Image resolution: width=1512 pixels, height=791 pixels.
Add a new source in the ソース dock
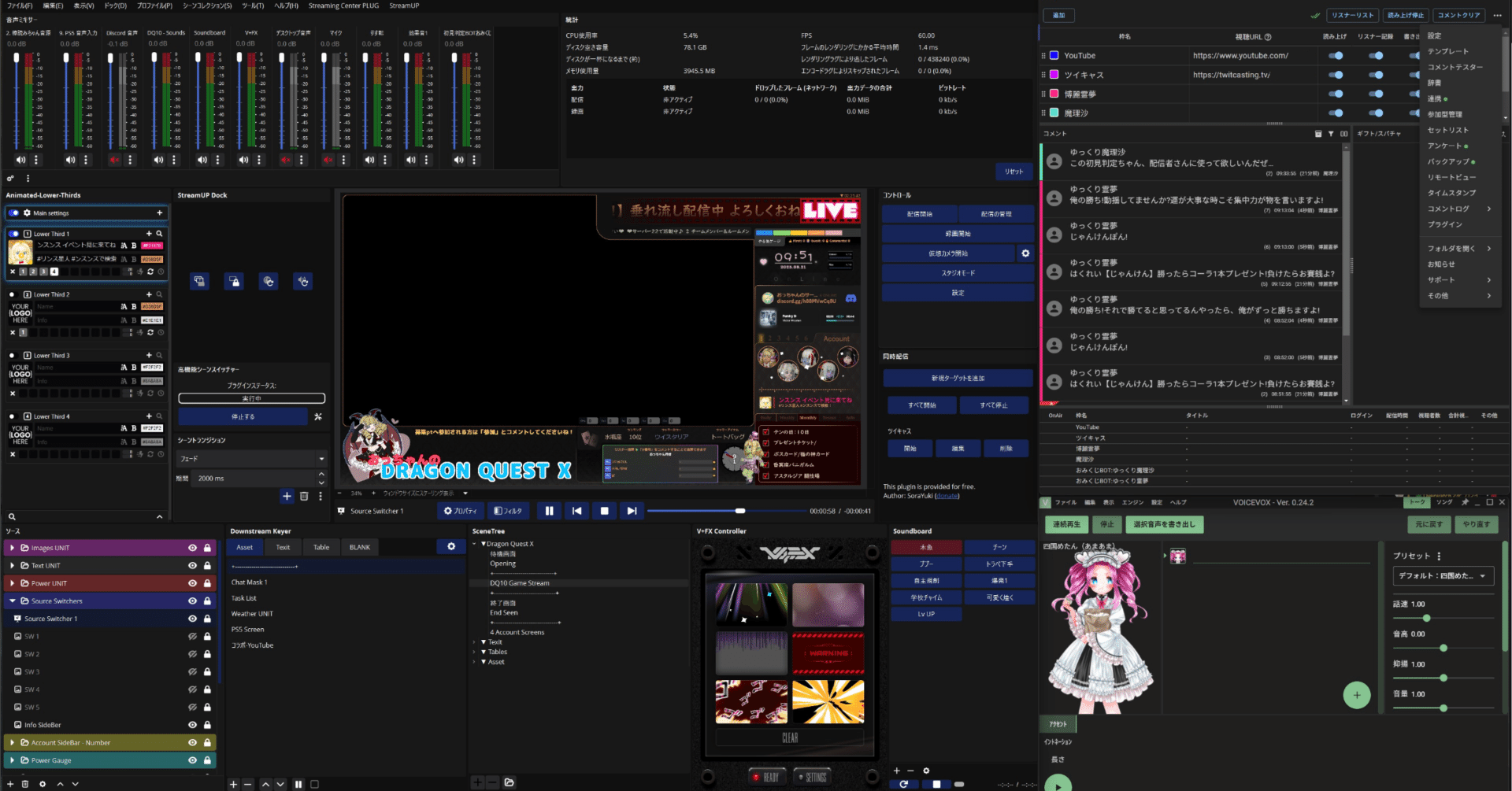tap(9, 784)
